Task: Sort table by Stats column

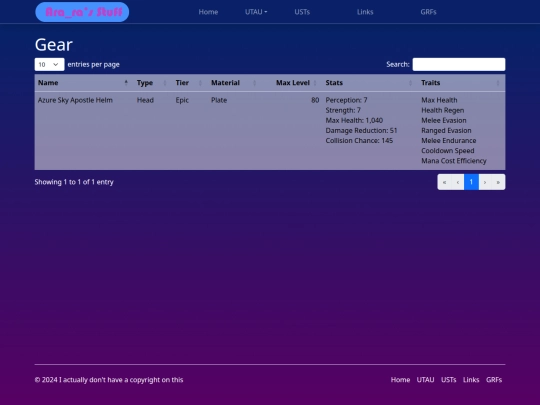Action: tap(370, 83)
